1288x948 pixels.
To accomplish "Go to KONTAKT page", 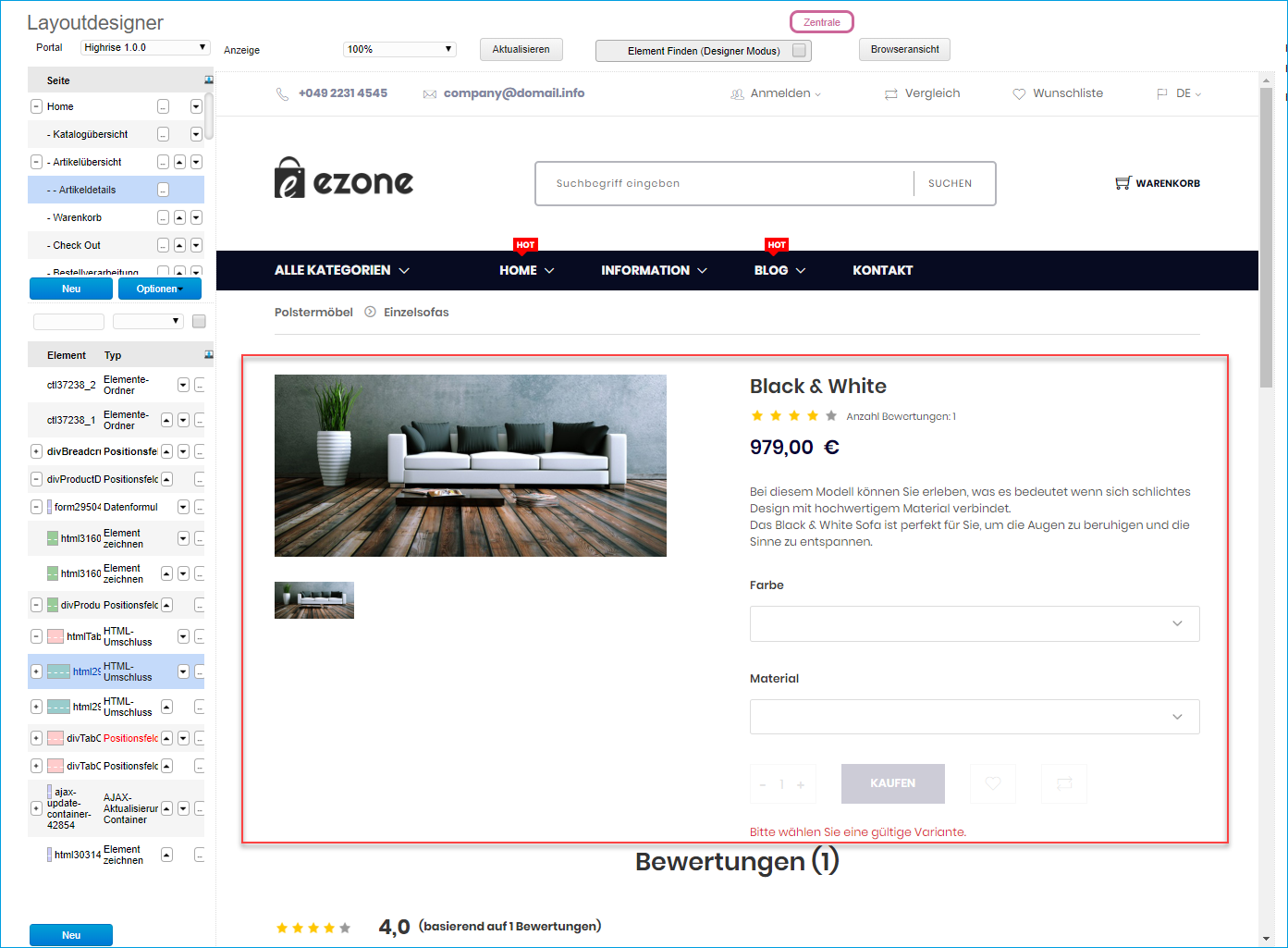I will point(882,270).
